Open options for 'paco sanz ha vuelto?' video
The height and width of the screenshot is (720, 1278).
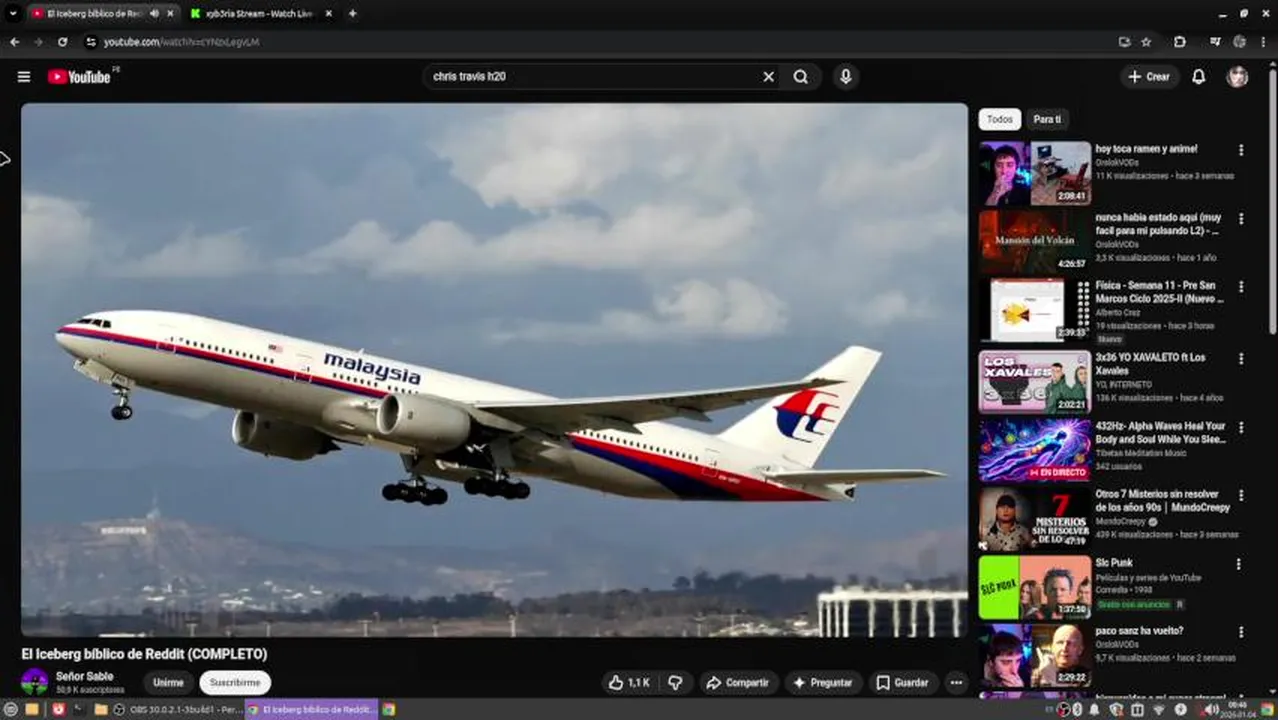click(x=1241, y=632)
